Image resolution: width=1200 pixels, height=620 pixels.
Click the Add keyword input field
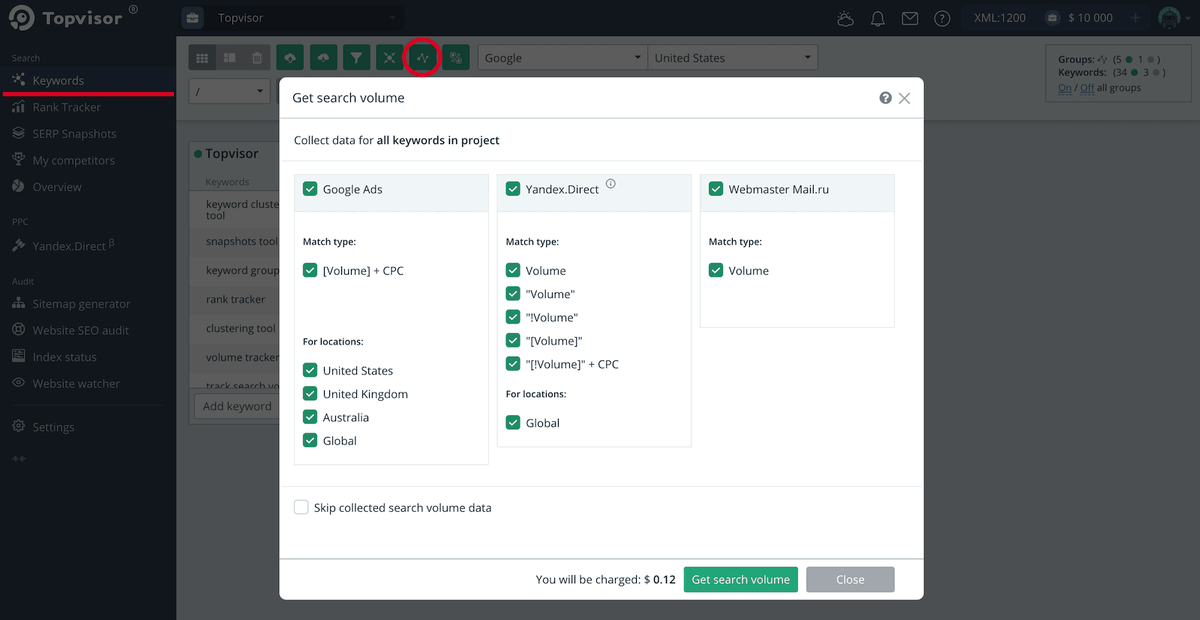point(236,406)
